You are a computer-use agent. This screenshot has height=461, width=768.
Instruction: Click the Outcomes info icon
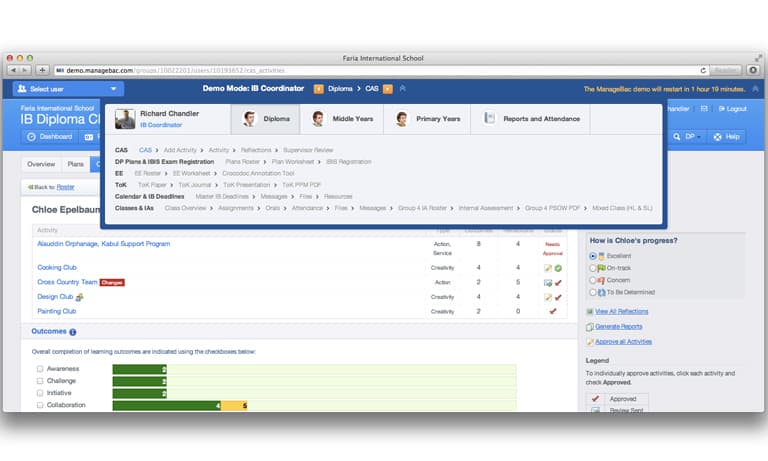tap(73, 332)
